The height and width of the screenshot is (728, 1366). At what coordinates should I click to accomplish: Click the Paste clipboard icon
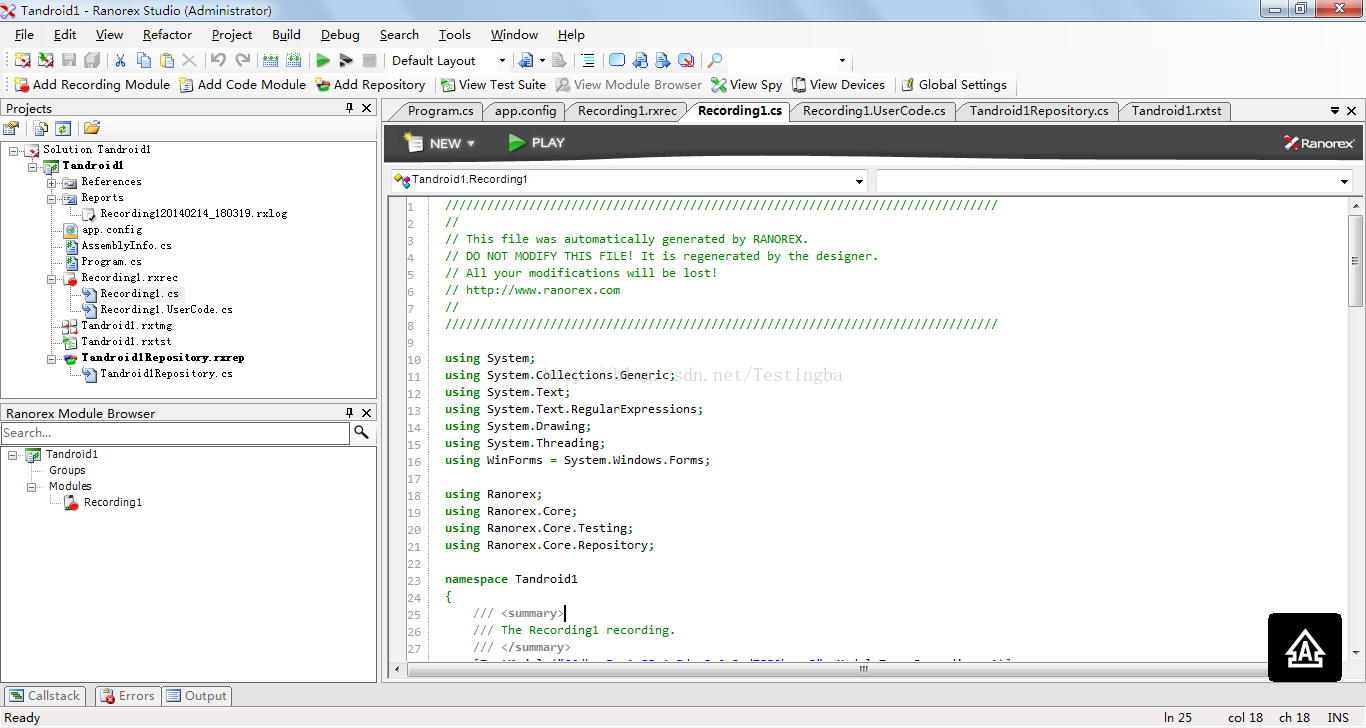(167, 60)
